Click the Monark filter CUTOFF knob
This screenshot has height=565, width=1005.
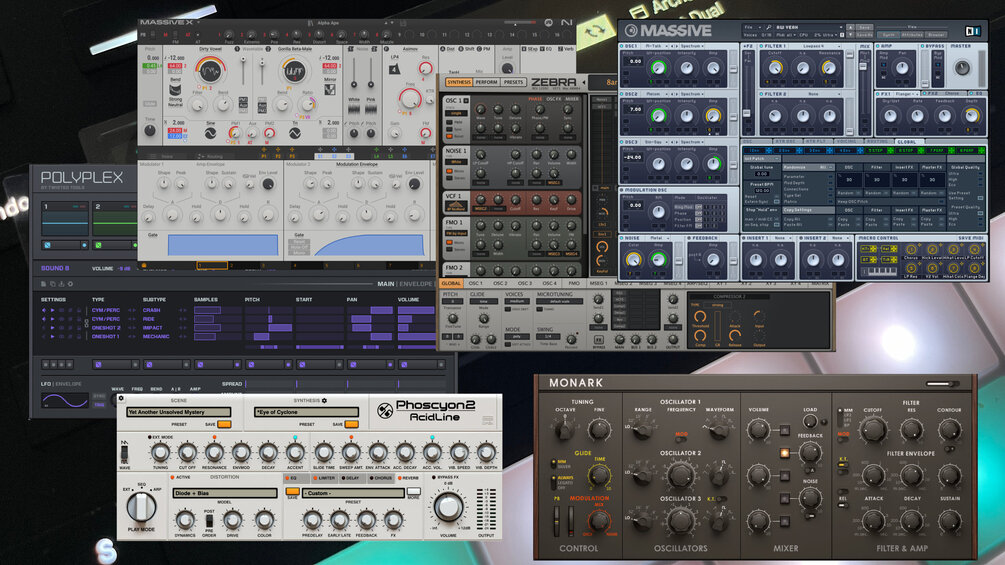click(873, 430)
